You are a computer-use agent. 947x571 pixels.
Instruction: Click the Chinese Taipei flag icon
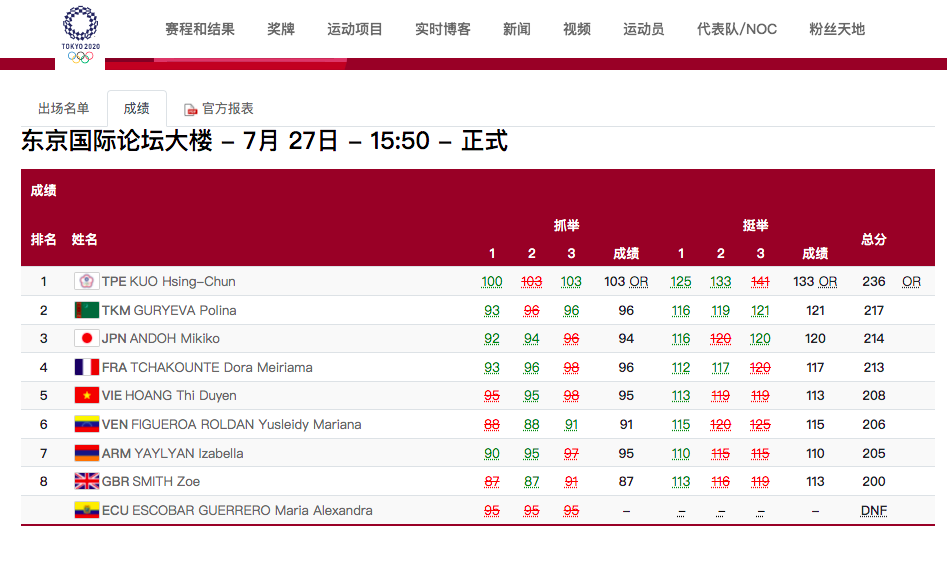(87, 282)
